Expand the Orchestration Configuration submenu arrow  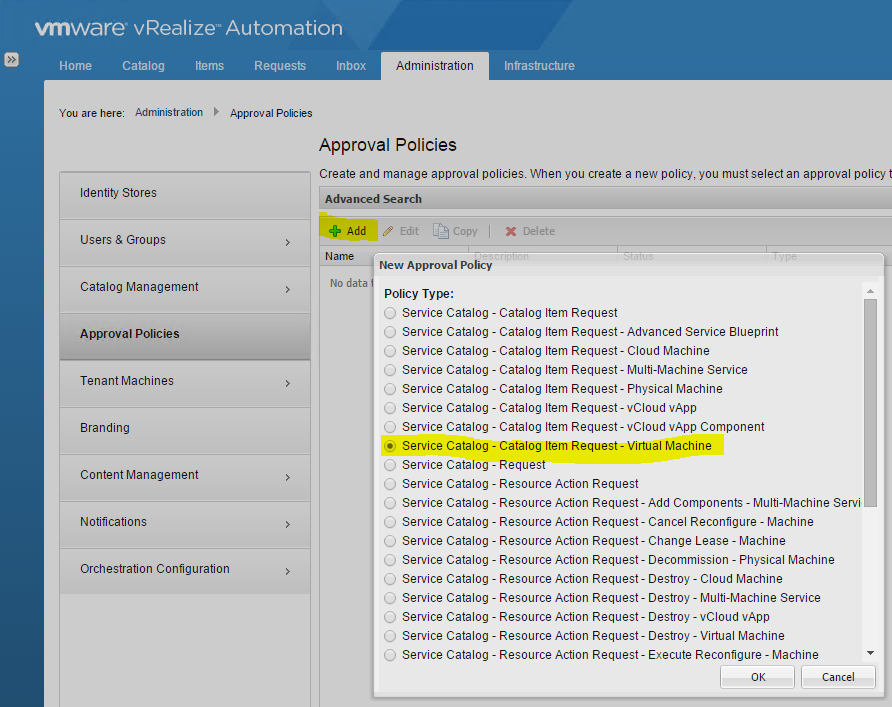point(288,571)
